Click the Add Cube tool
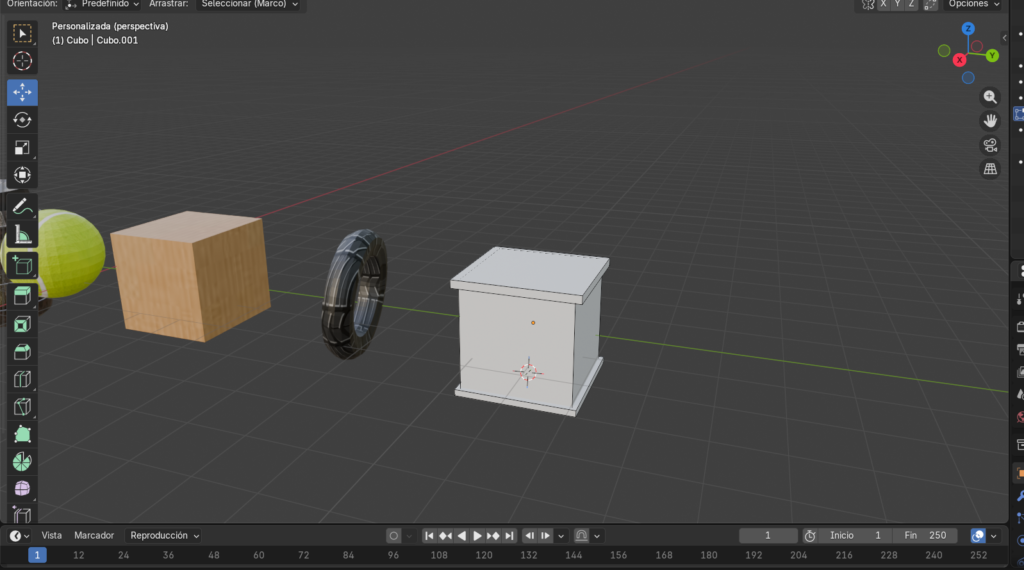 22,266
